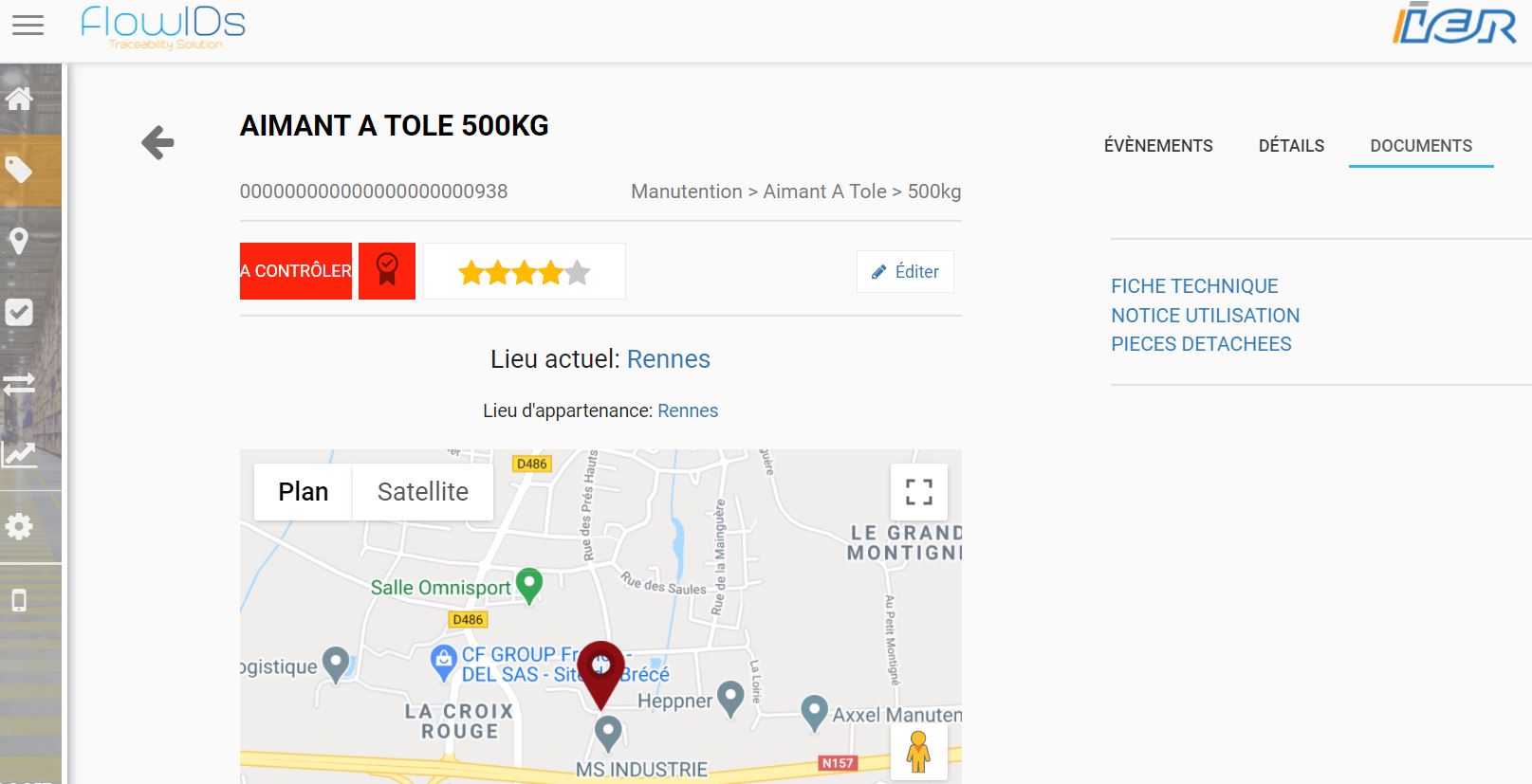The width and height of the screenshot is (1532, 784).
Task: Open the statistics chart sidebar icon
Action: [x=19, y=455]
